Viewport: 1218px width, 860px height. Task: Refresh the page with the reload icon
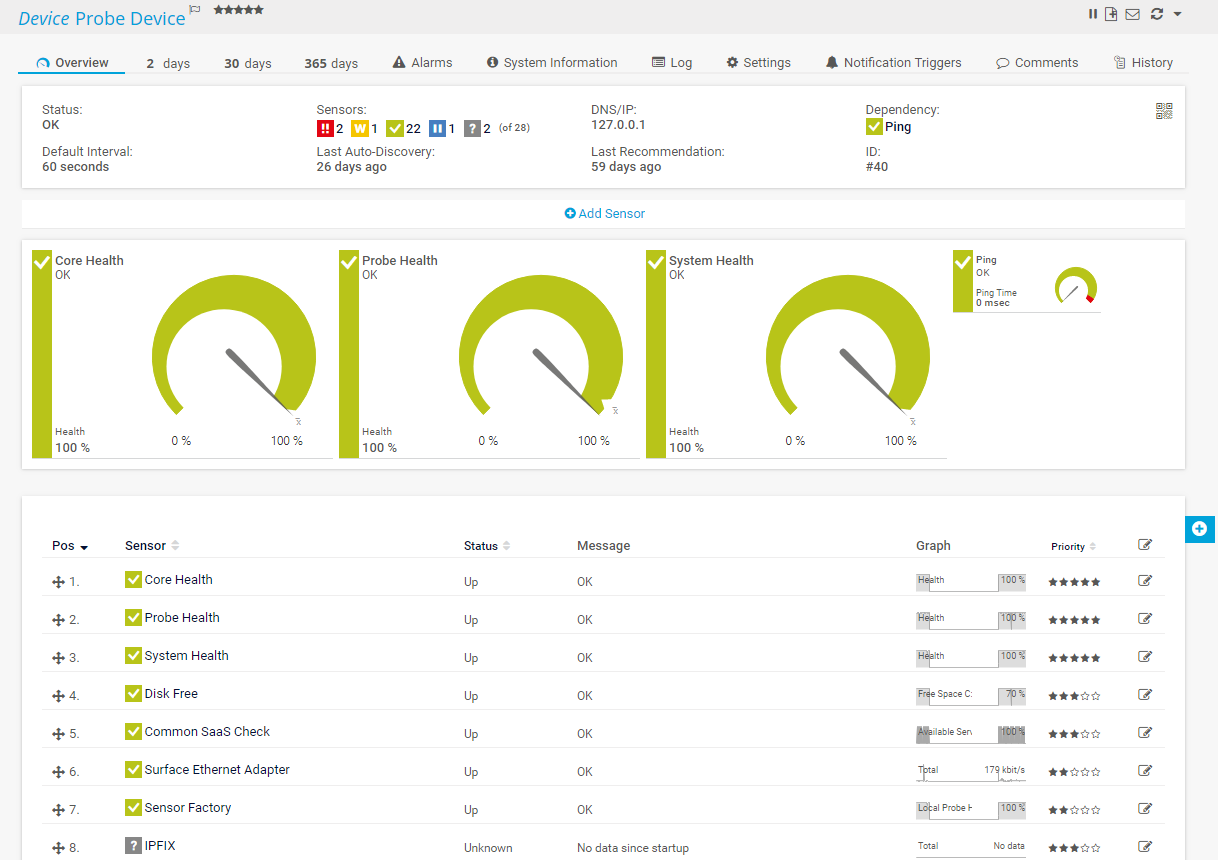click(x=1157, y=14)
